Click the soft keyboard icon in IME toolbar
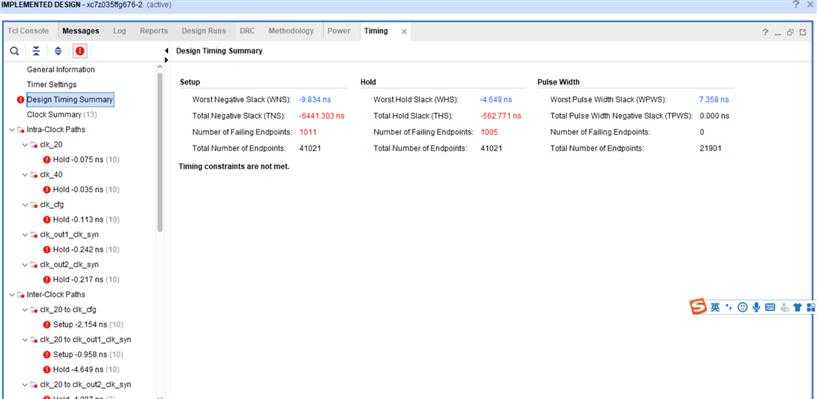Image resolution: width=817 pixels, height=399 pixels. tap(770, 307)
